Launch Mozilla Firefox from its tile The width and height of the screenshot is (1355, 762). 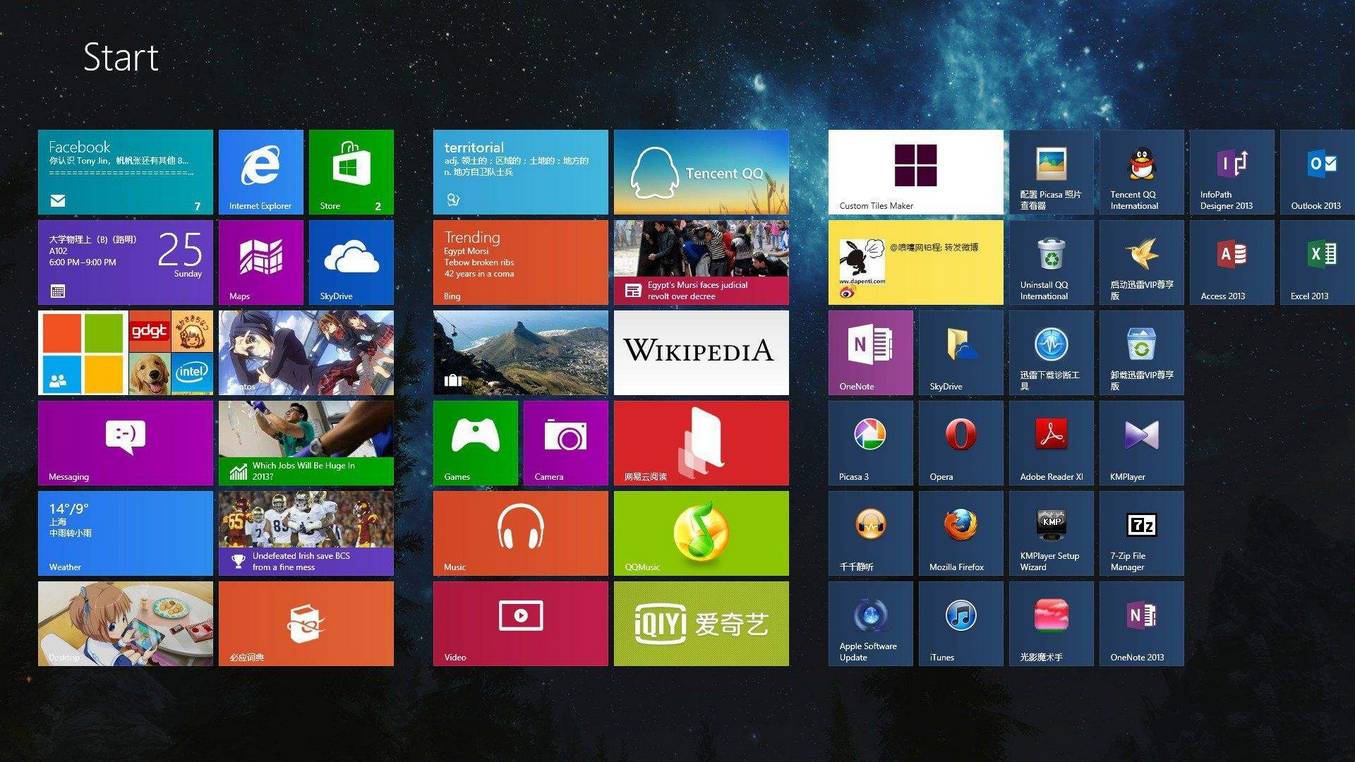960,533
